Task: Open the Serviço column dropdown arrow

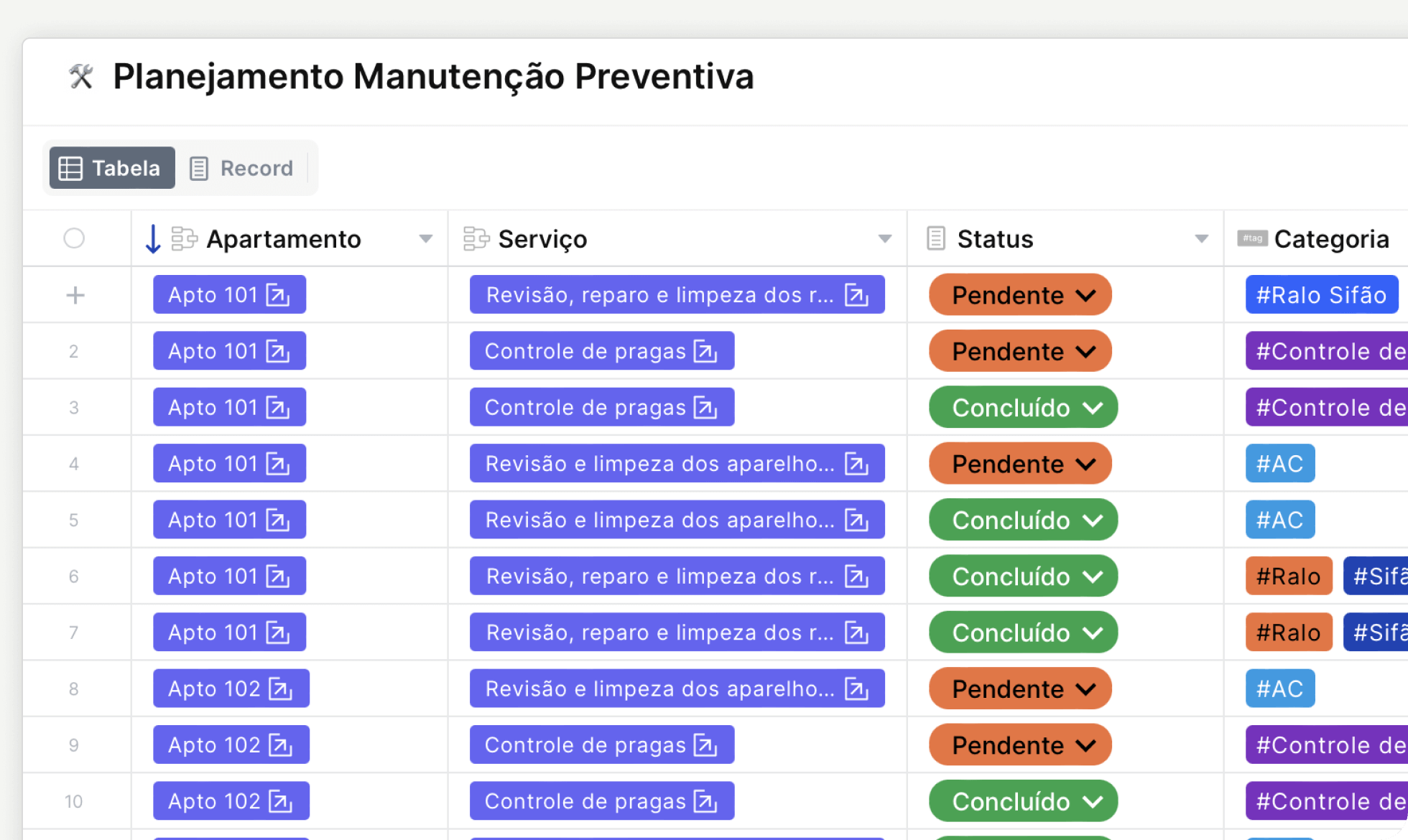Action: coord(885,239)
